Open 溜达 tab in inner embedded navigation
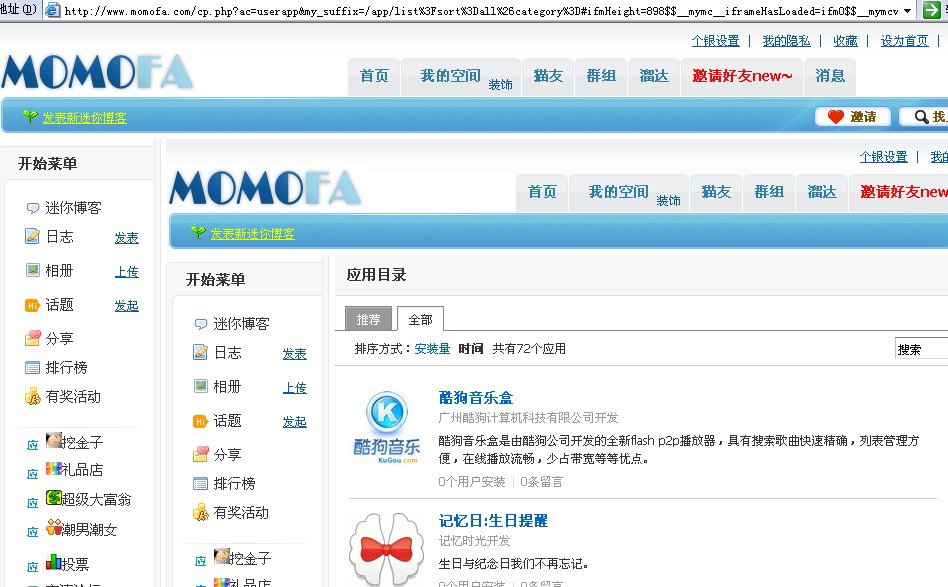The image size is (948, 587). (x=822, y=192)
